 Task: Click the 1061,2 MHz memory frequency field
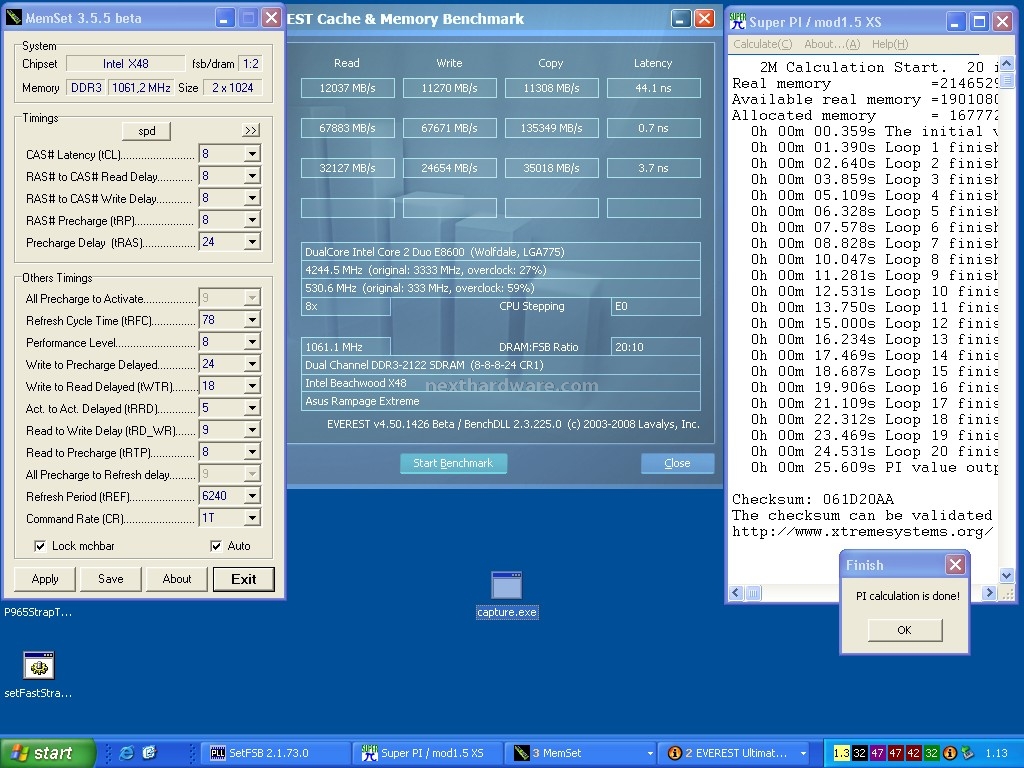point(141,88)
